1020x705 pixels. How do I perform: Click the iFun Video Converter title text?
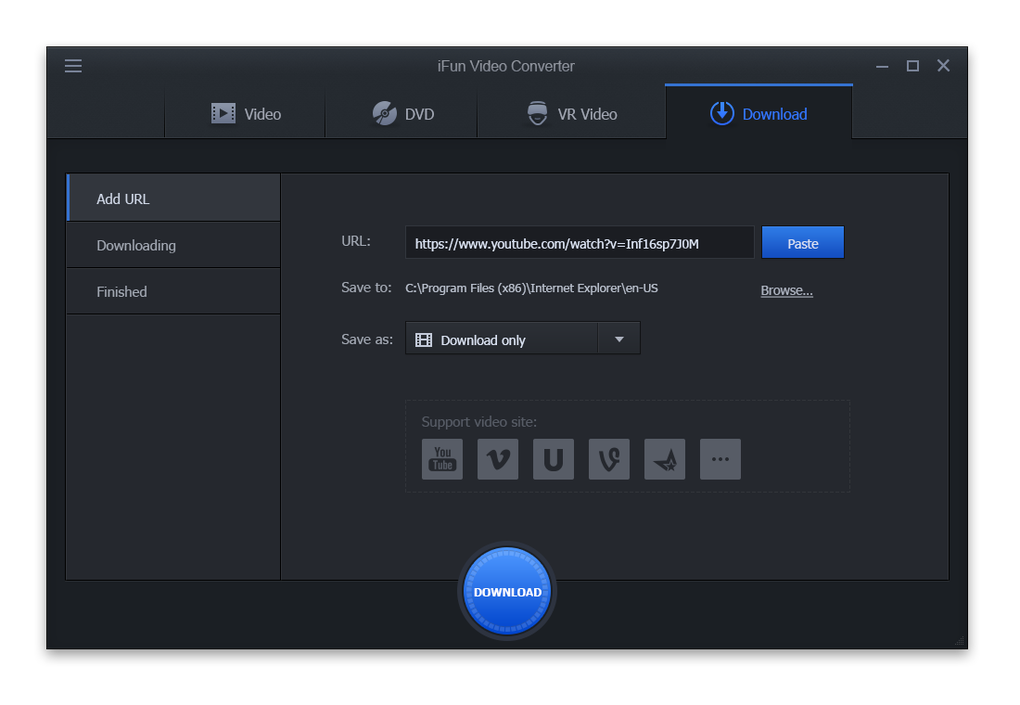[506, 66]
